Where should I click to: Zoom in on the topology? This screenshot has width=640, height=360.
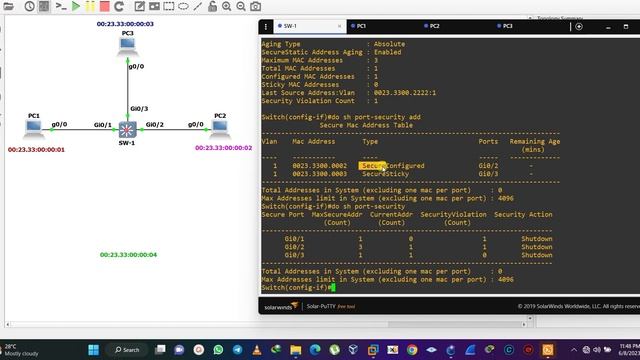[227, 6]
